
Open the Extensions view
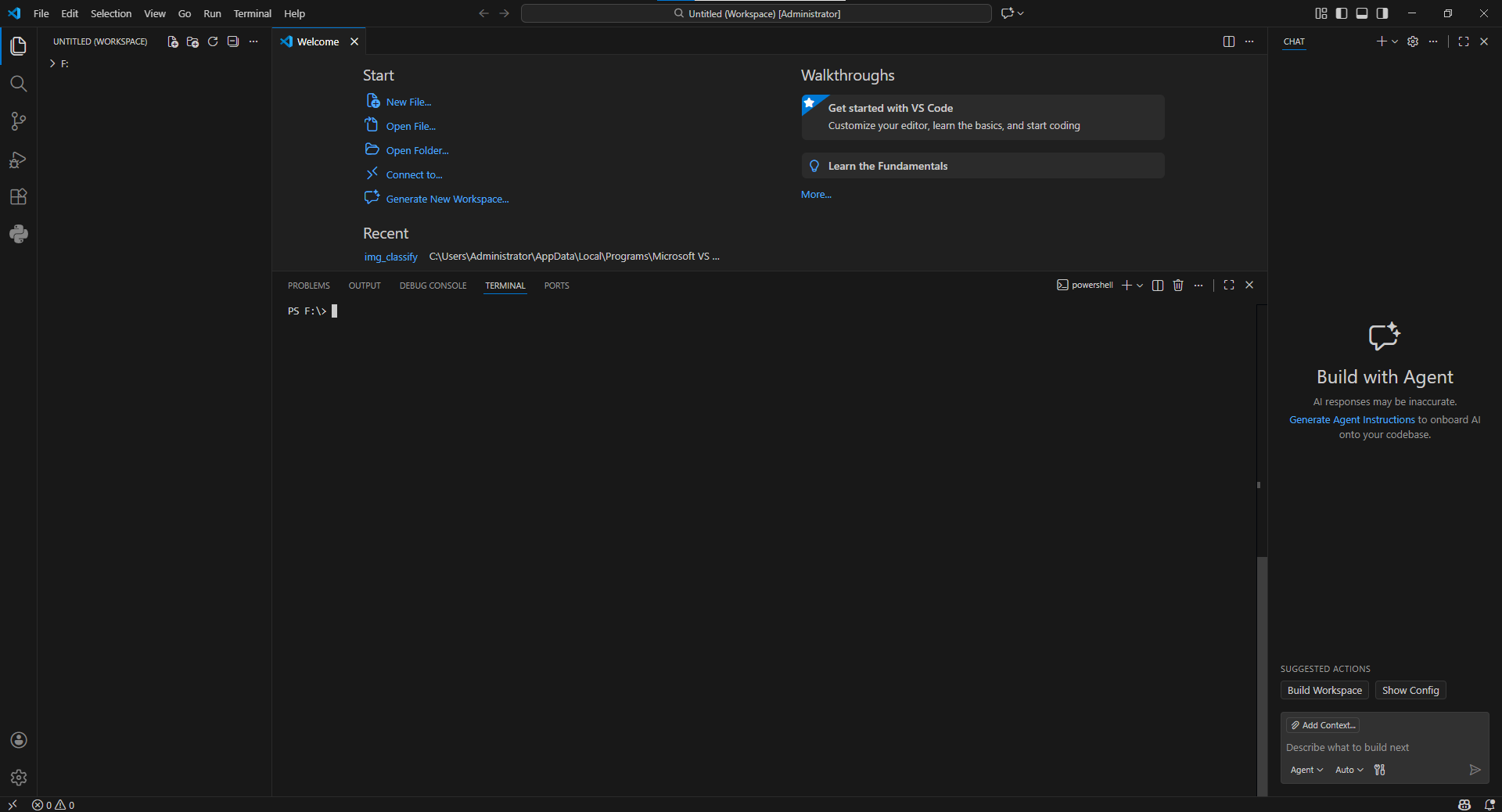[x=19, y=196]
